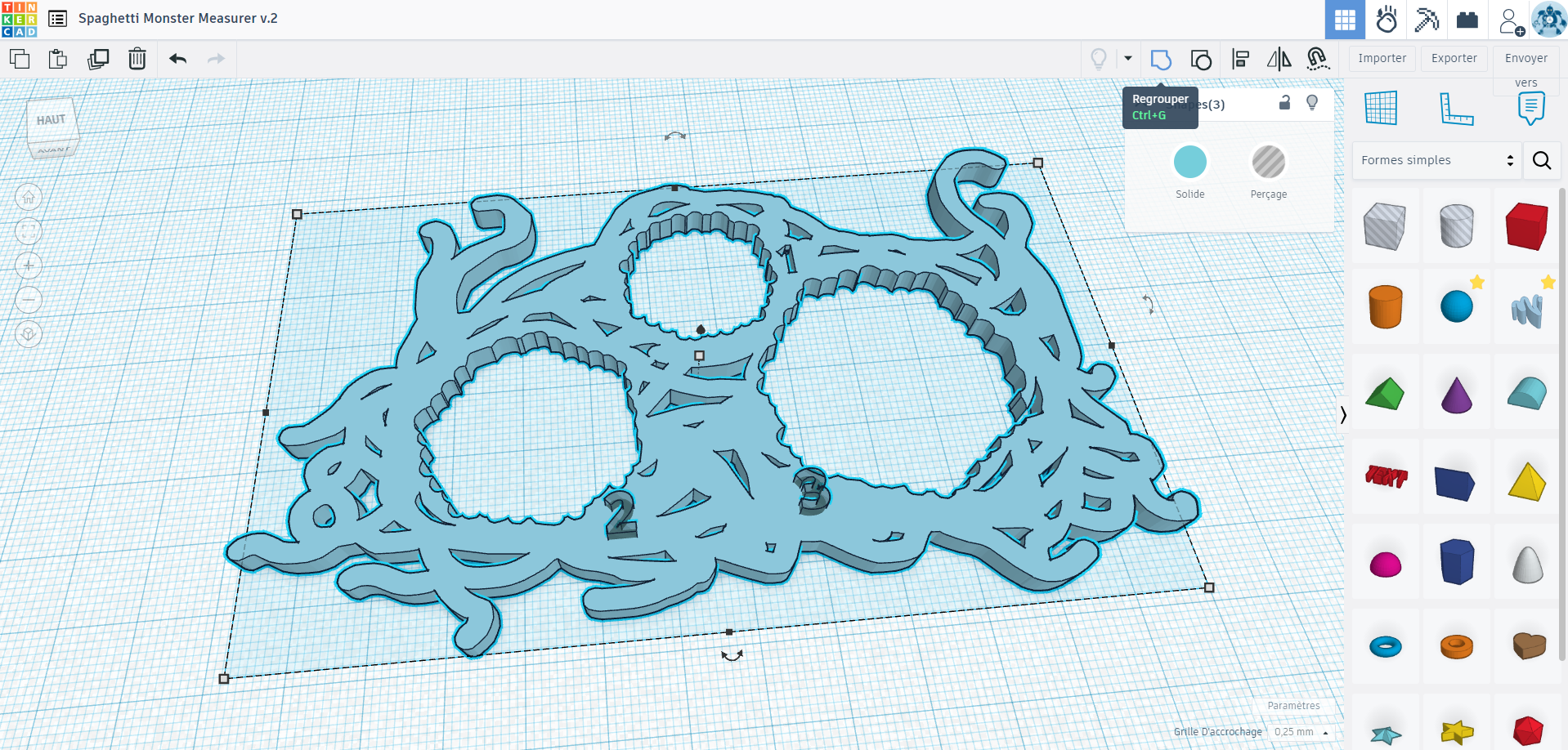Image resolution: width=1568 pixels, height=750 pixels.
Task: Select the teal round roof shape
Action: (1526, 394)
